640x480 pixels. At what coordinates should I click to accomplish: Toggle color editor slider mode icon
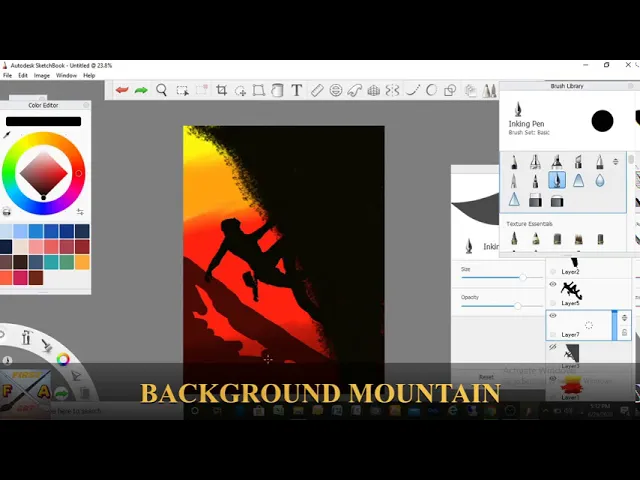click(80, 211)
